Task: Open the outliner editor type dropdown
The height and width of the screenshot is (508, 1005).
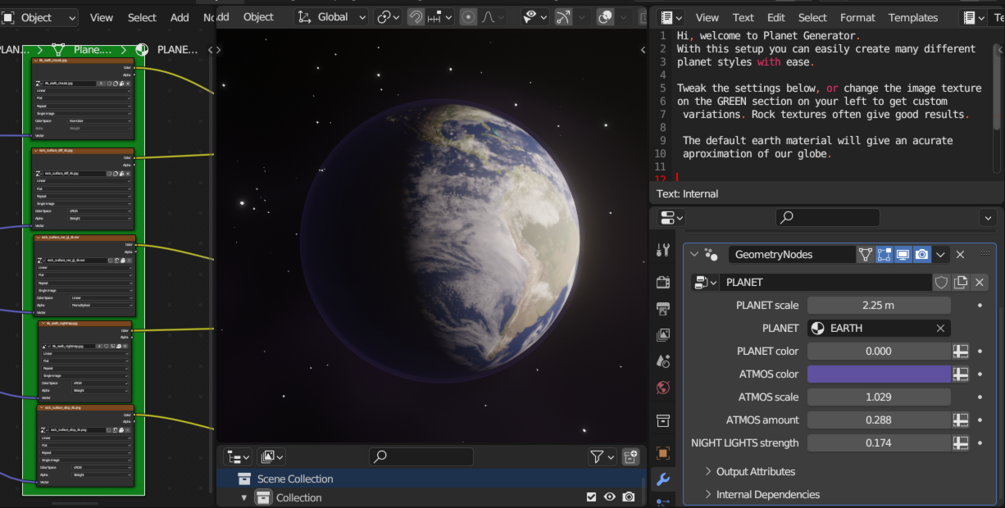Action: pos(238,457)
